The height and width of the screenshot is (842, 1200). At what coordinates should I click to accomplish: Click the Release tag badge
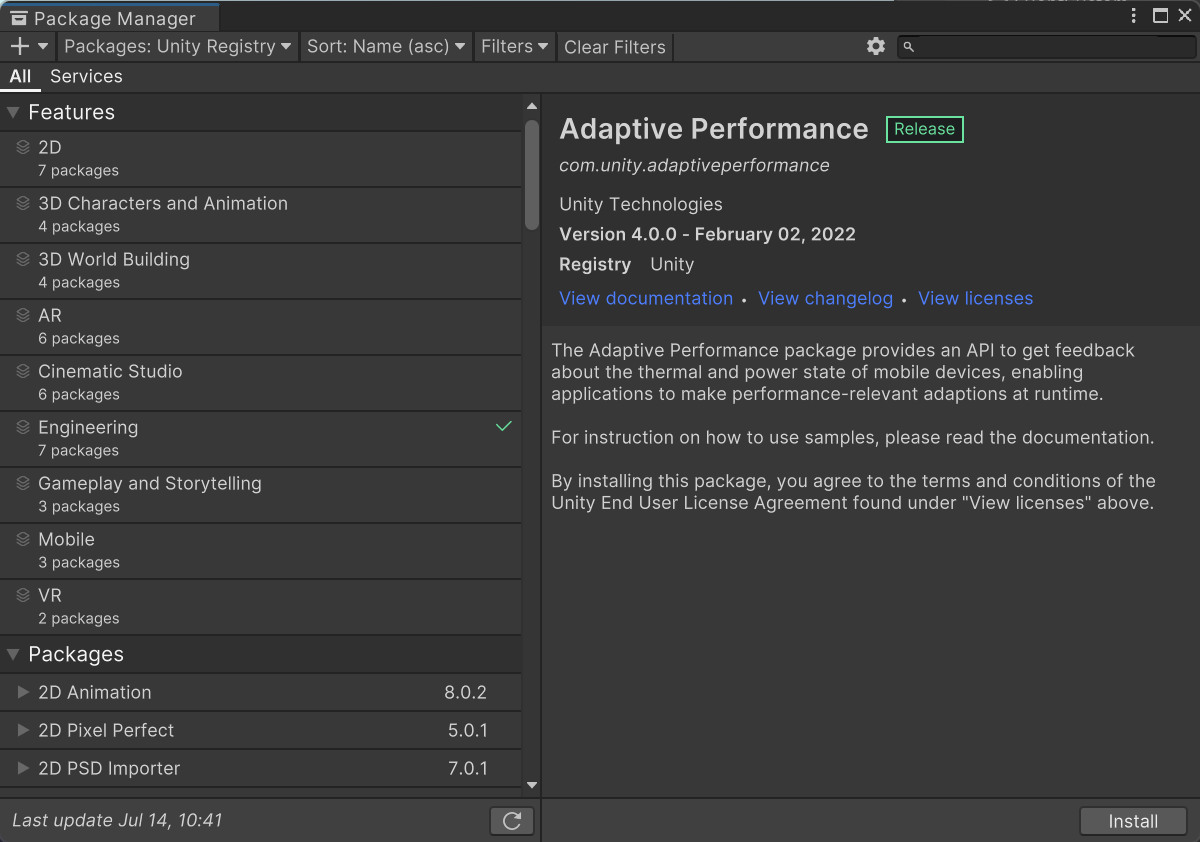925,129
